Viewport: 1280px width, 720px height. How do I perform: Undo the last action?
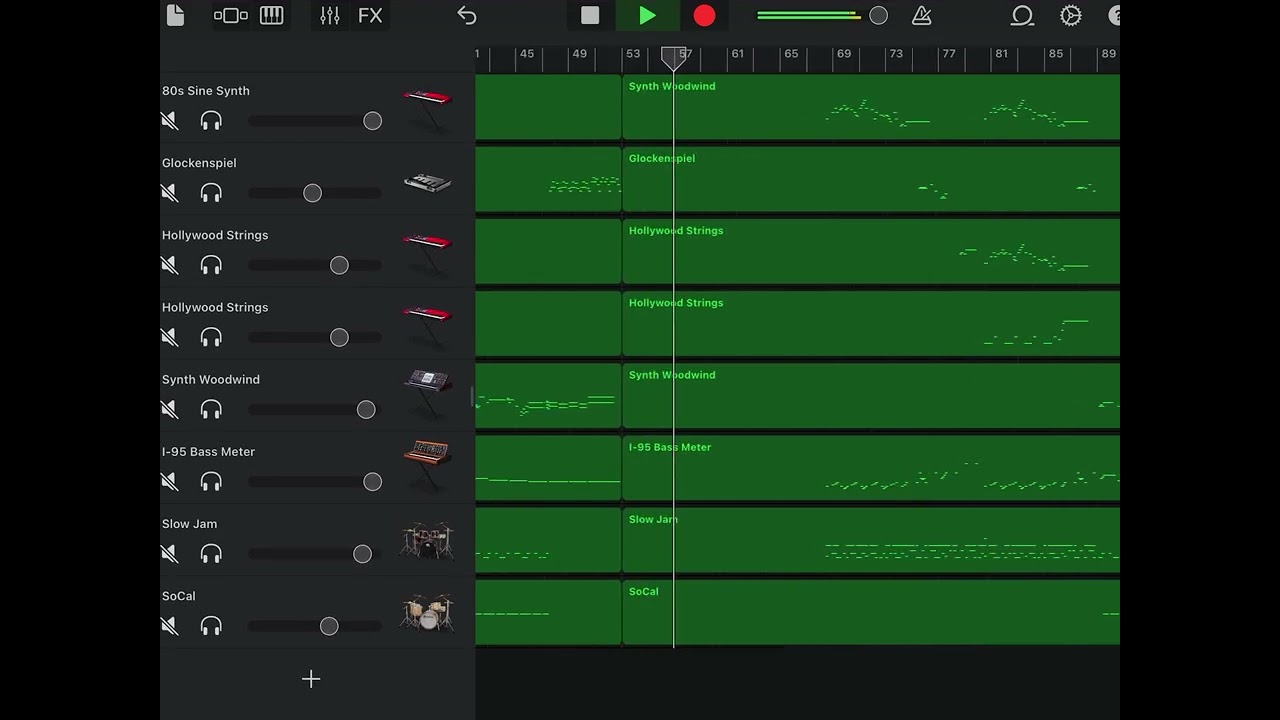pos(467,15)
